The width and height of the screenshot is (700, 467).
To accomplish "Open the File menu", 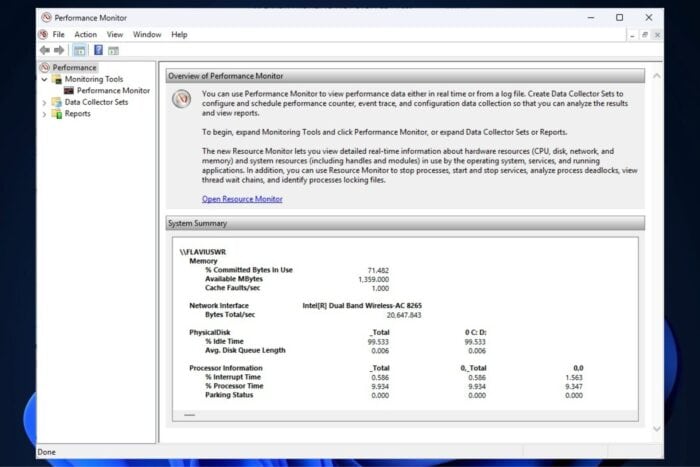I will (x=58, y=34).
